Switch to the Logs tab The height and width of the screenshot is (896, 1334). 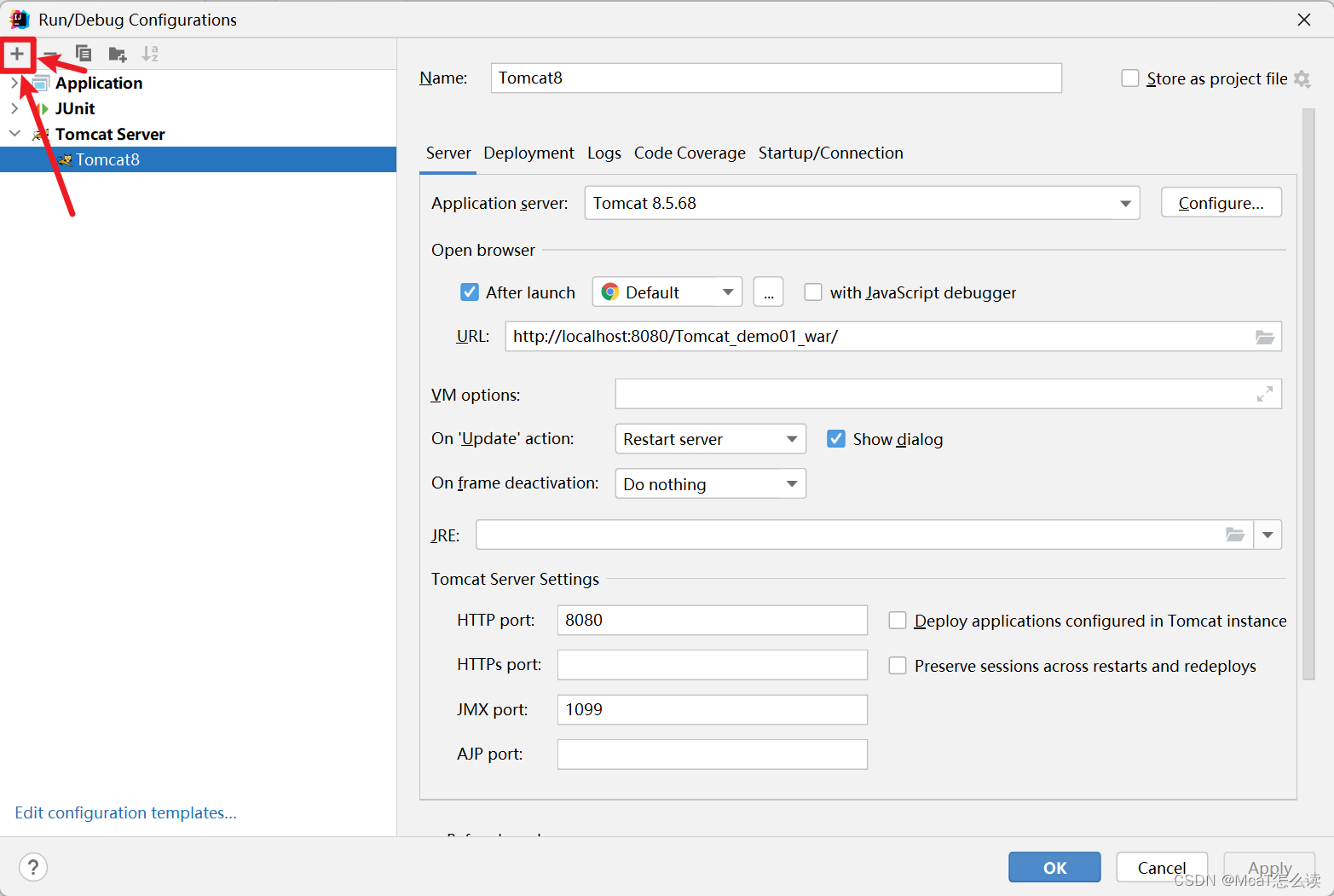coord(604,153)
